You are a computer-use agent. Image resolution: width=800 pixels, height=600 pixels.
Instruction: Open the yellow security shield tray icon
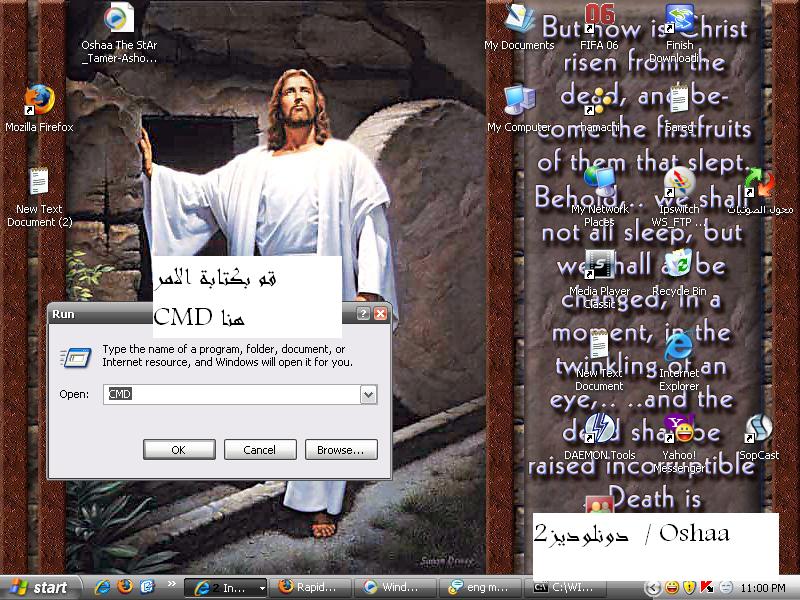point(690,588)
